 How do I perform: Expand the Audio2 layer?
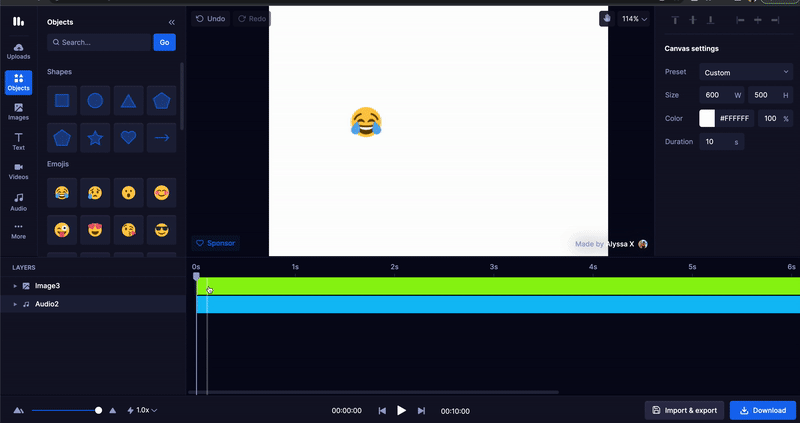[15, 304]
